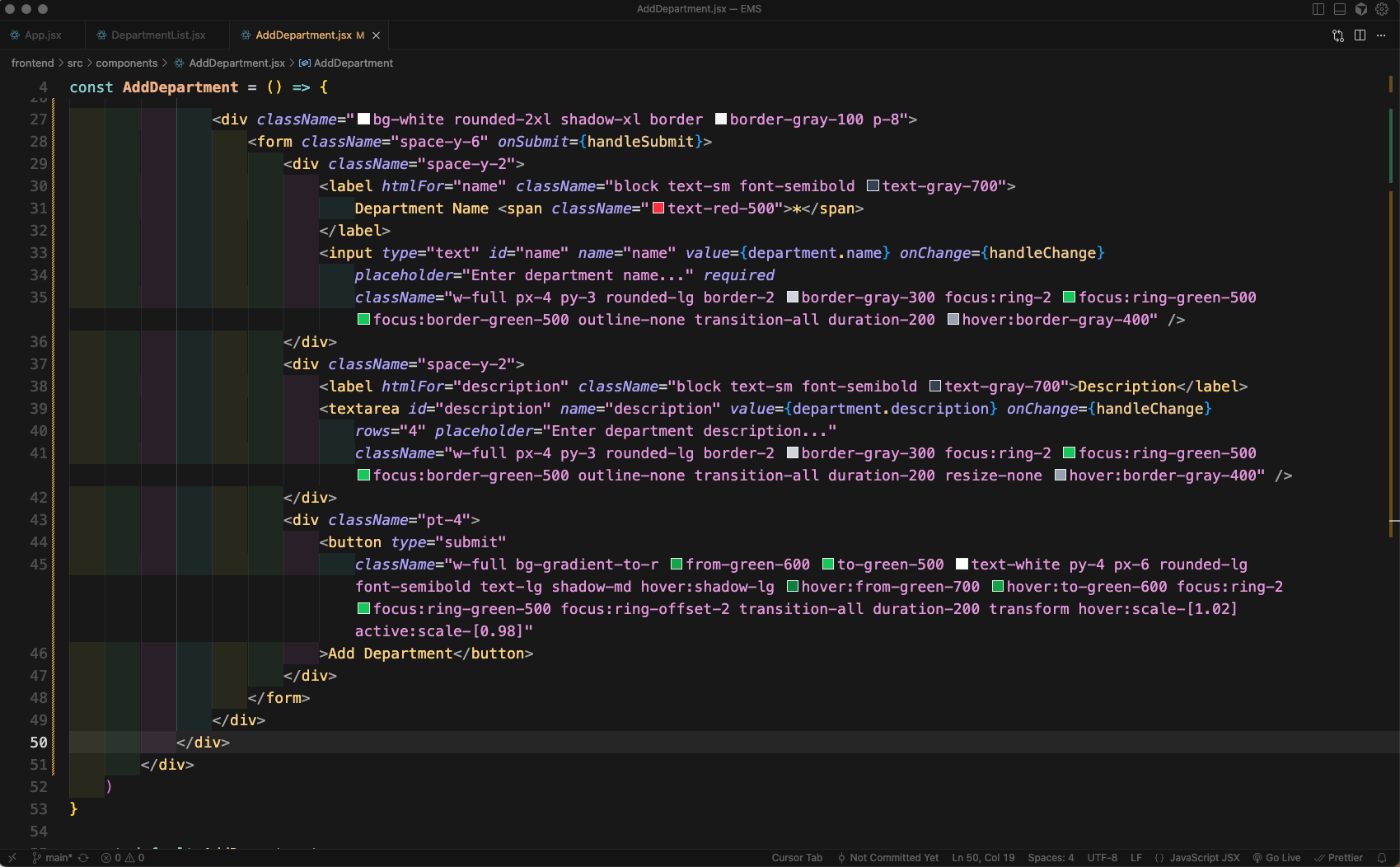Click line number 50 in the gutter
Screen dimensions: 1400x867
point(39,743)
